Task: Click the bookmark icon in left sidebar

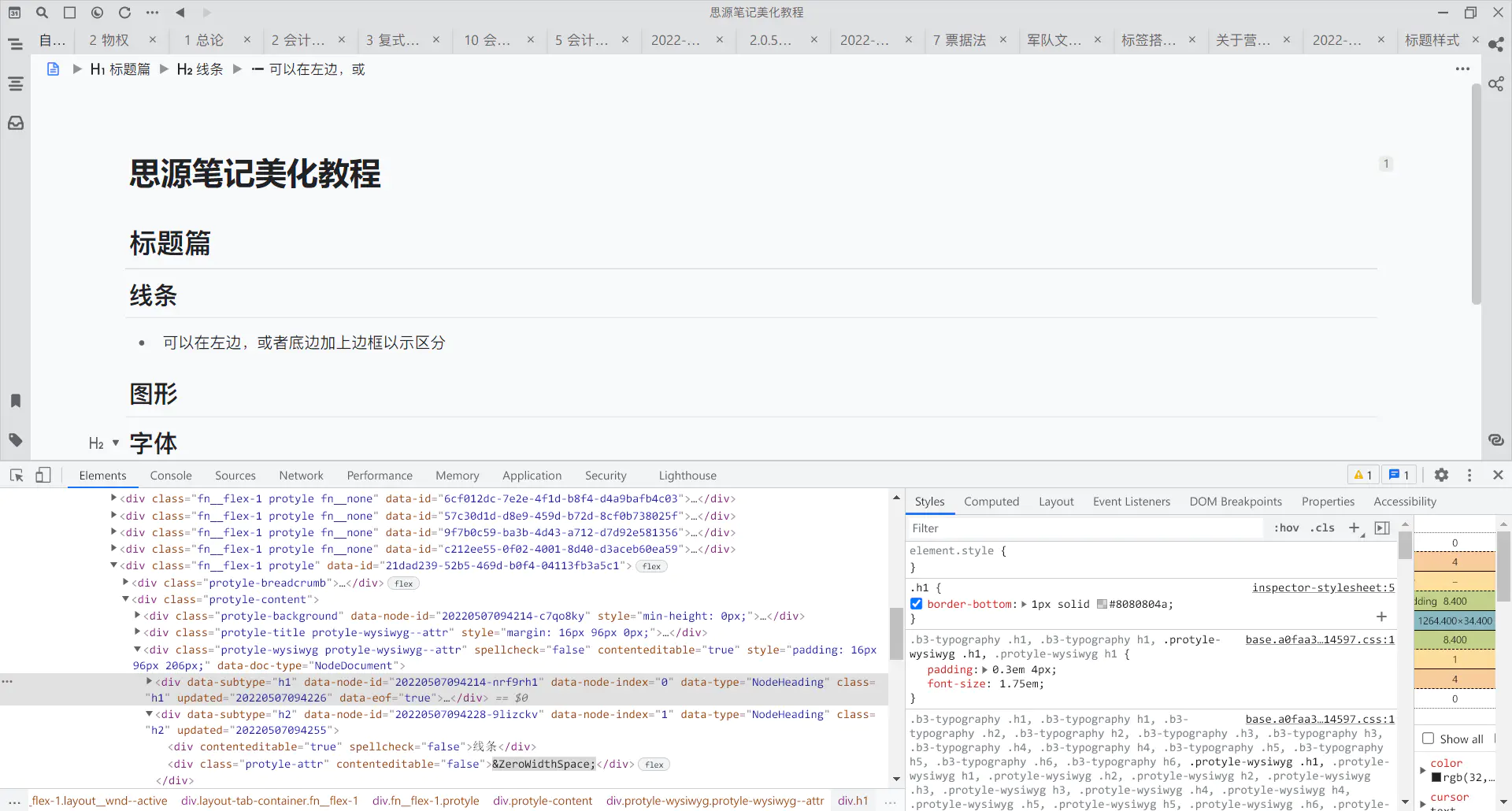Action: pyautogui.click(x=16, y=401)
